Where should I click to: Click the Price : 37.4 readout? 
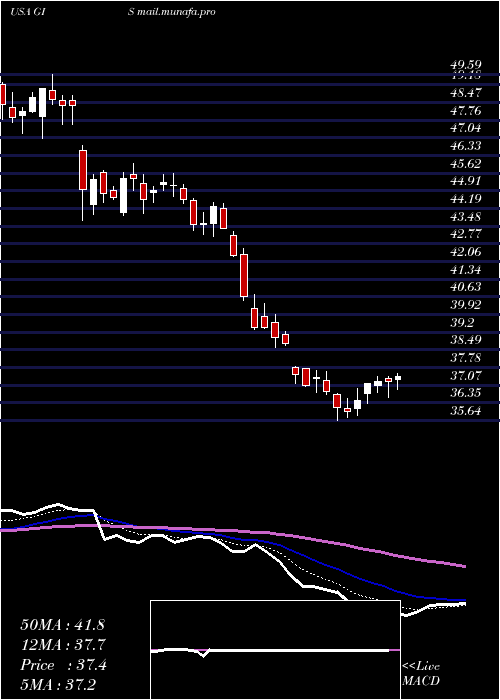pos(63,665)
